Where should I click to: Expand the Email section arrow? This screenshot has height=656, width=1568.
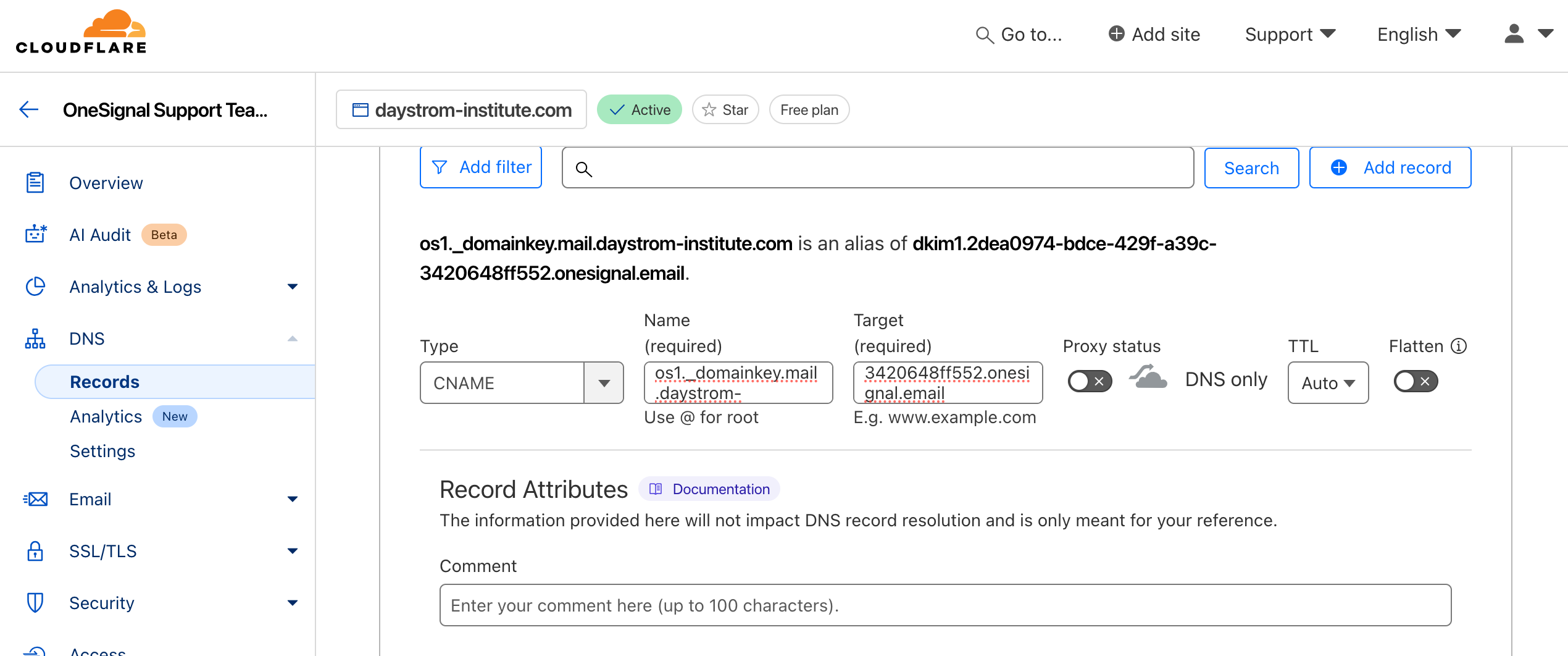tap(293, 499)
